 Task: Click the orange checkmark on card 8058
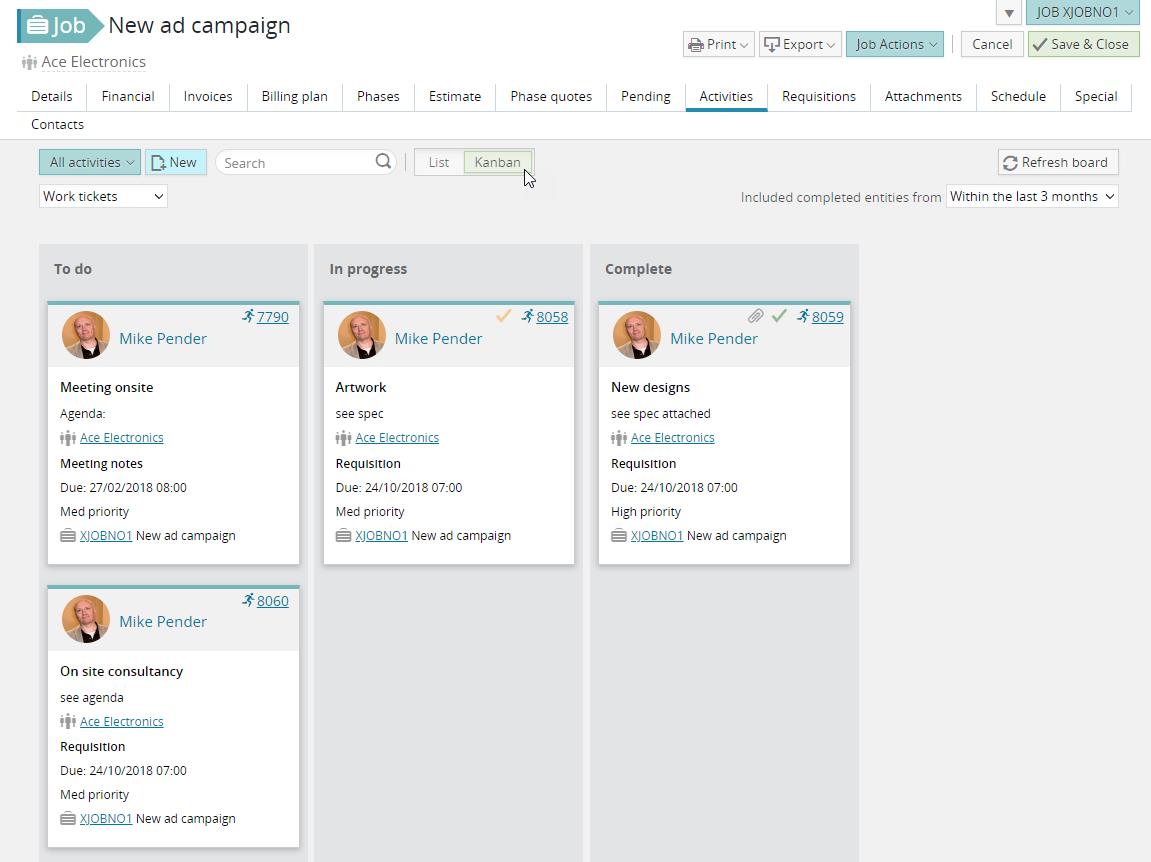503,316
